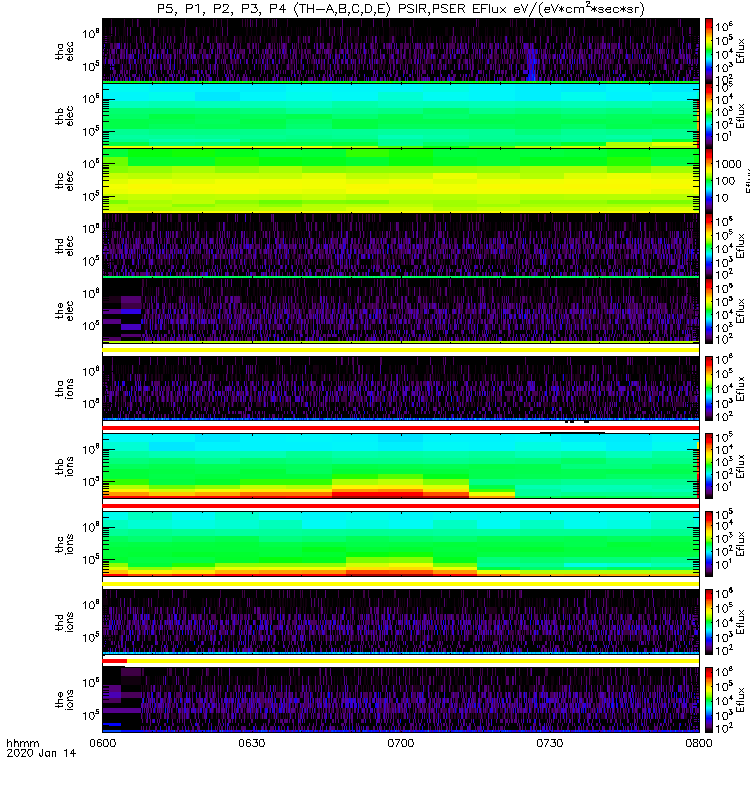Image resolution: width=750 pixels, height=800 pixels.
Task: Click inside the tha ions spectrogram panel
Action: [401, 387]
